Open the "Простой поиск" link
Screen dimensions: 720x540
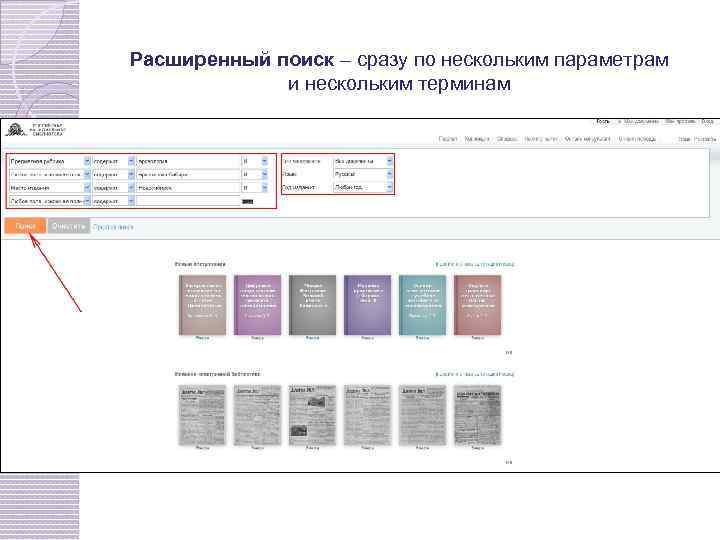(113, 227)
